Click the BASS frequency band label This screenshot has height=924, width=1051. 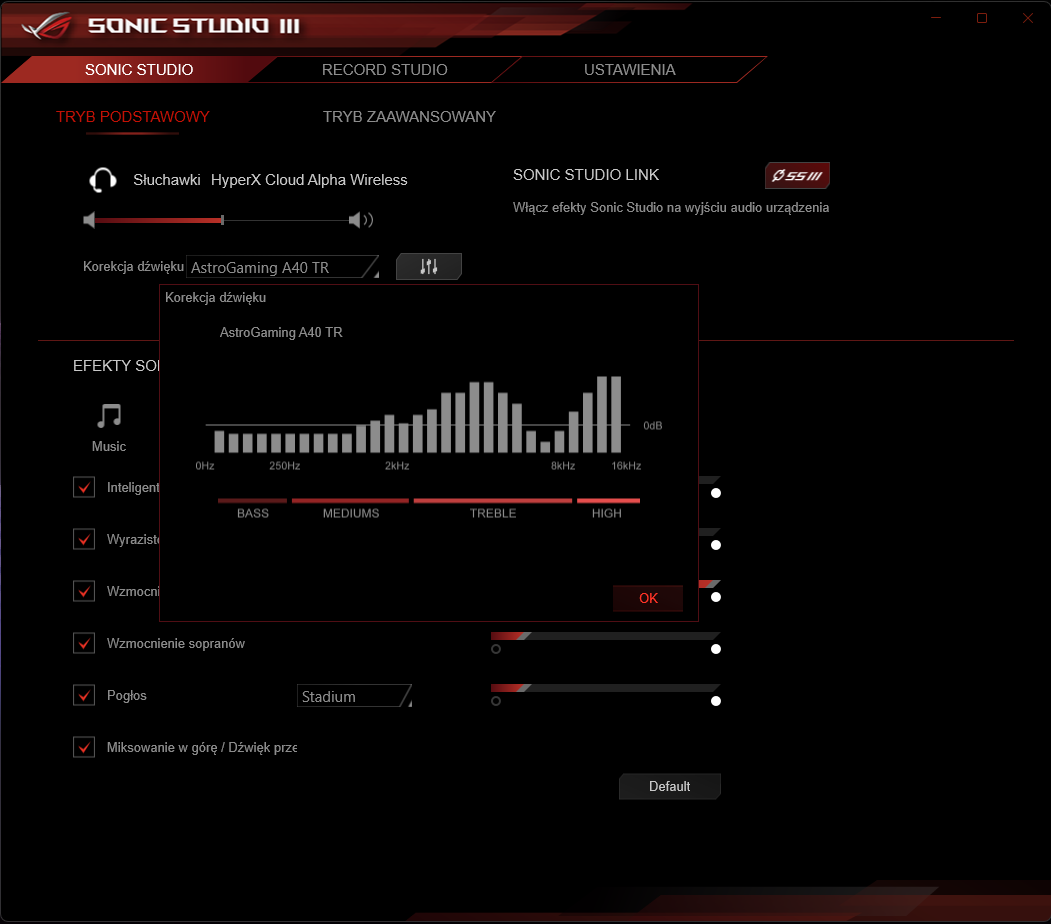[x=253, y=513]
